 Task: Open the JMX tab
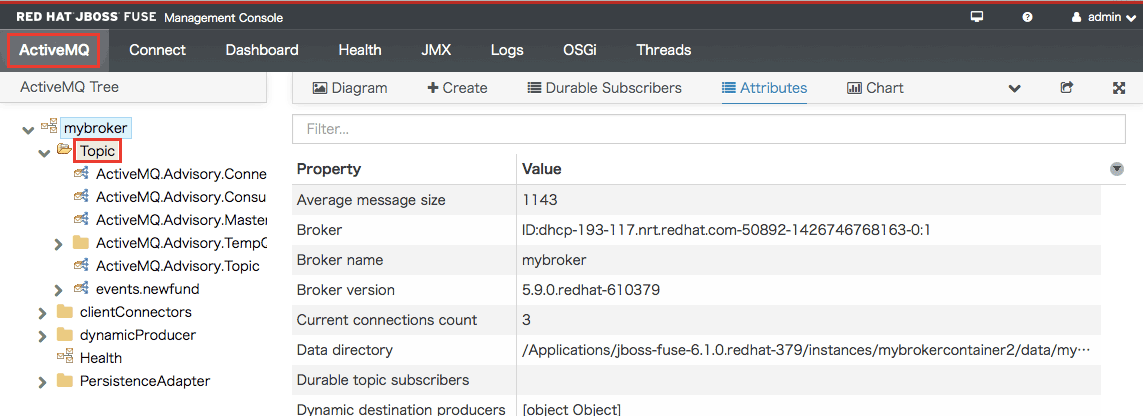click(436, 50)
